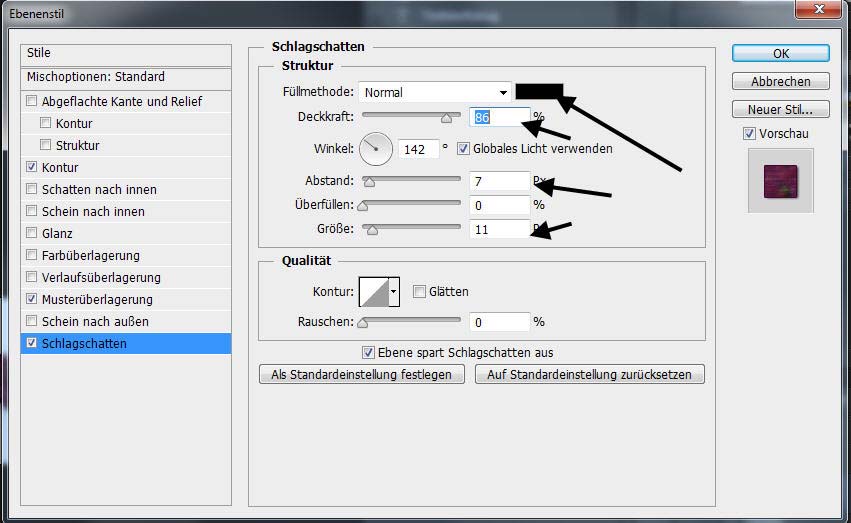Open the Schein nach außen settings
Image resolution: width=851 pixels, height=523 pixels.
[x=95, y=321]
